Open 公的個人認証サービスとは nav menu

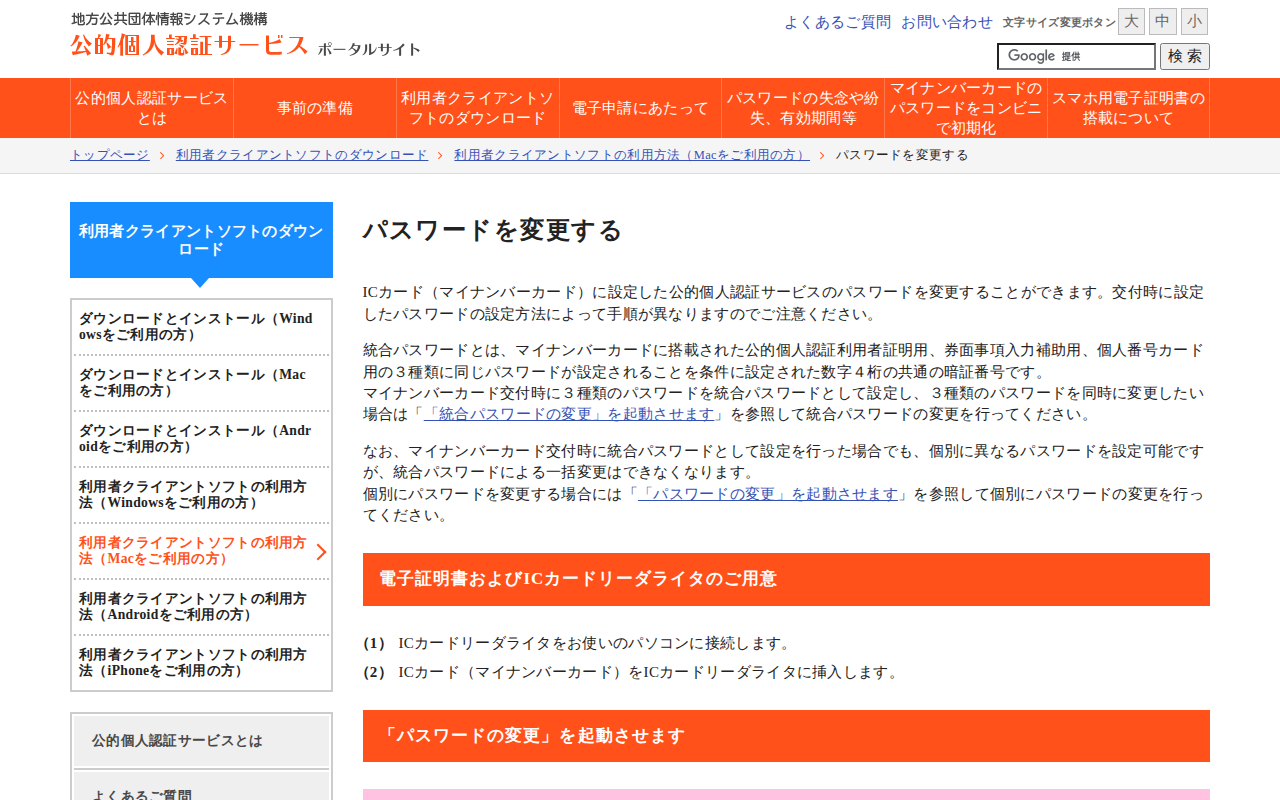point(151,108)
